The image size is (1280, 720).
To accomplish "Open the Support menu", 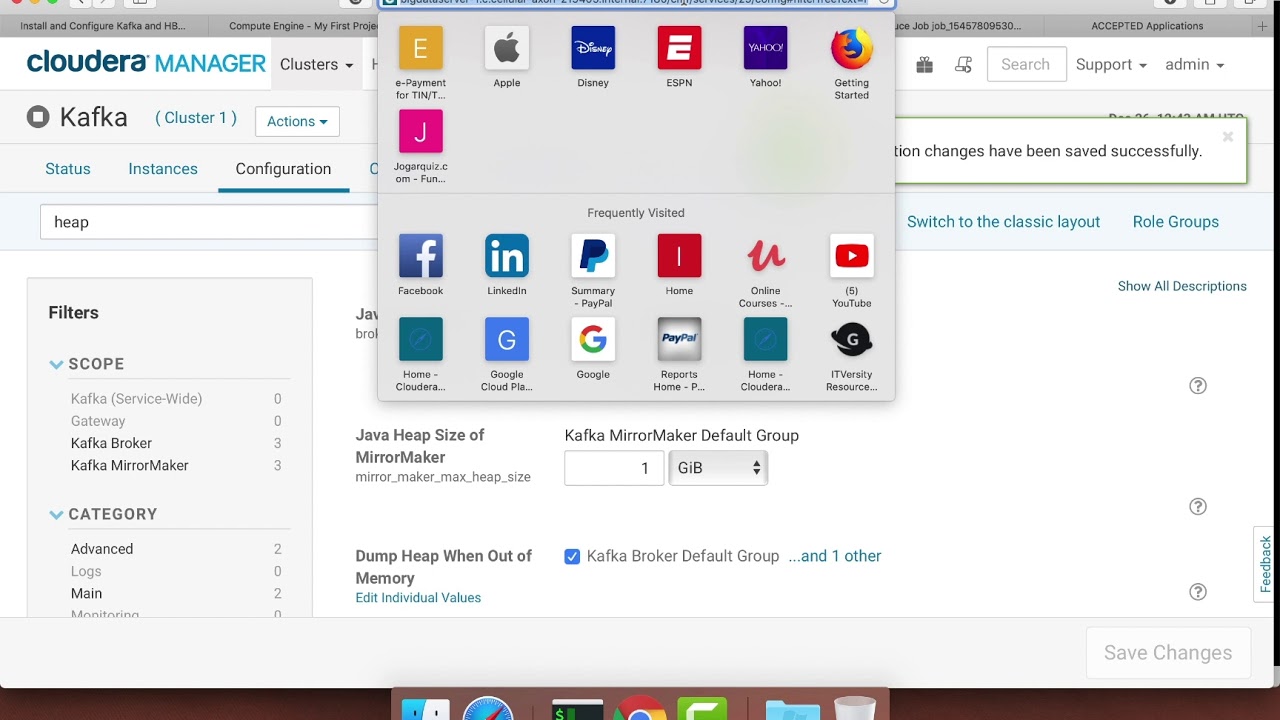I will pos(1111,65).
